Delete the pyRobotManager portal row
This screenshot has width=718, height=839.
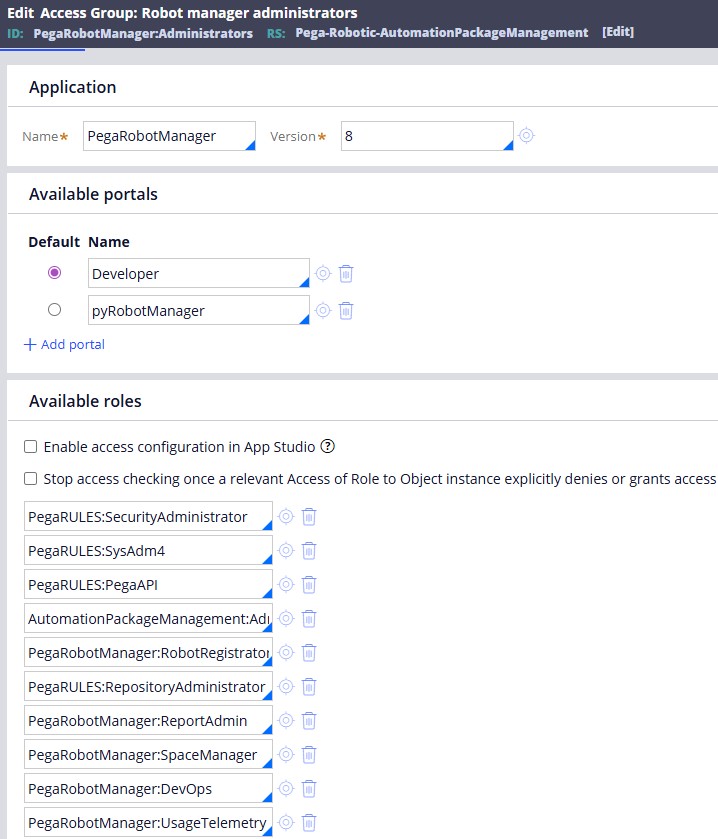click(x=346, y=310)
